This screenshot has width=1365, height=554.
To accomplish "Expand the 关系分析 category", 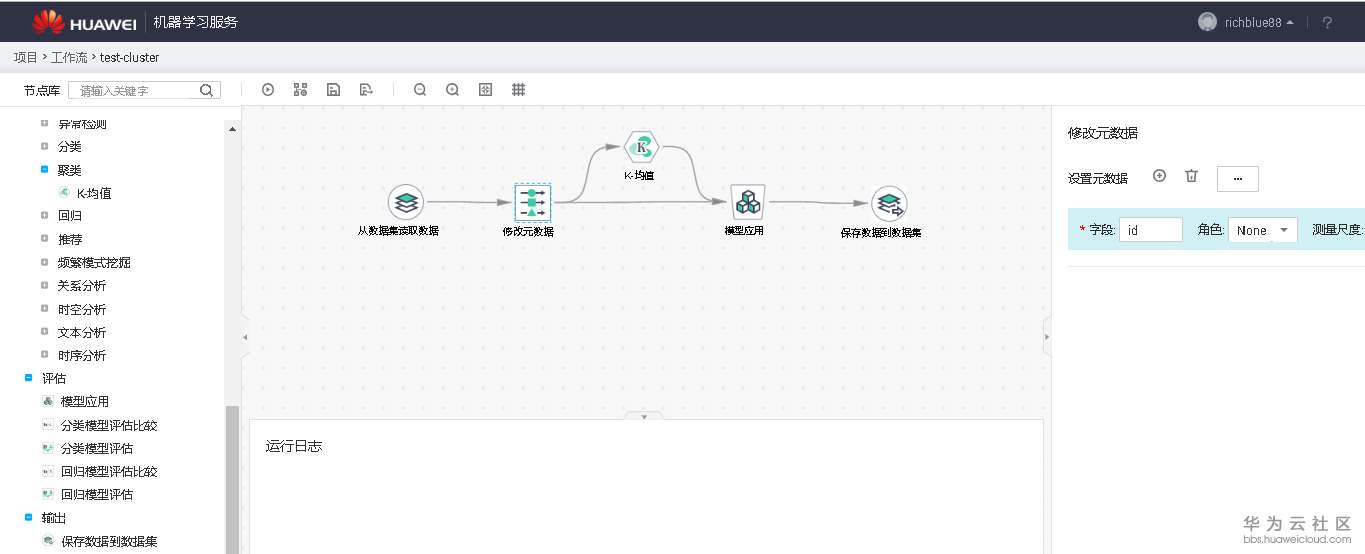I will (x=44, y=285).
